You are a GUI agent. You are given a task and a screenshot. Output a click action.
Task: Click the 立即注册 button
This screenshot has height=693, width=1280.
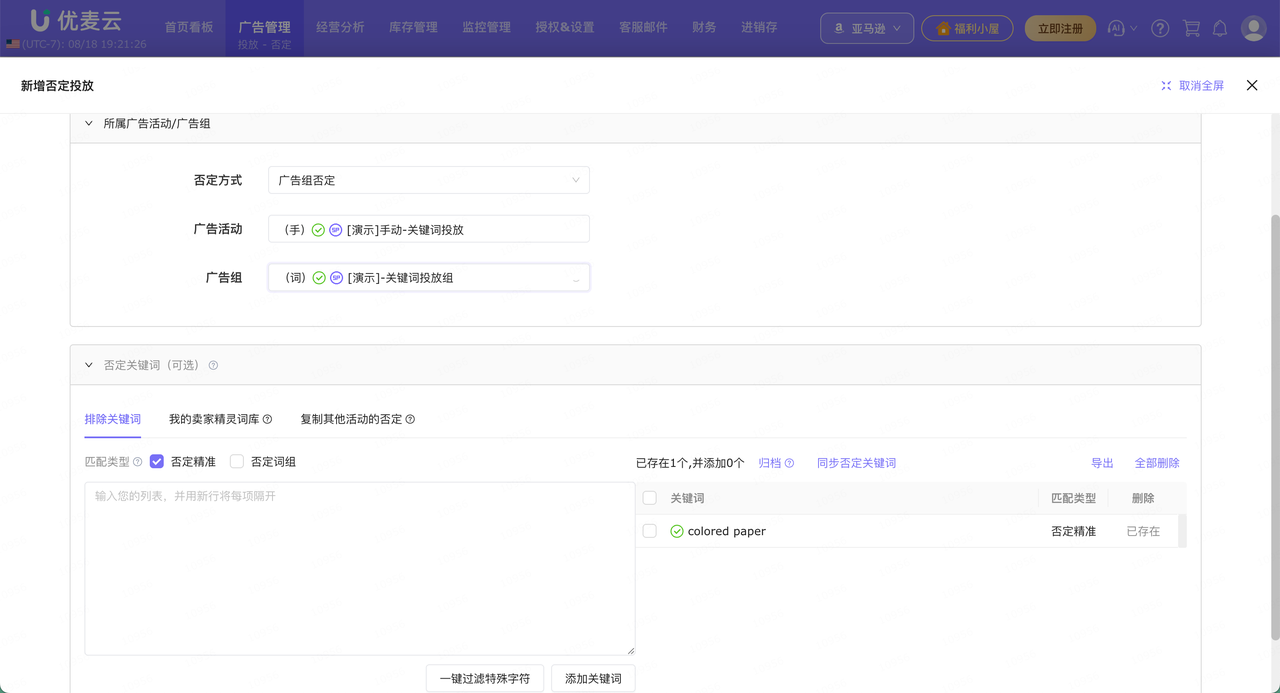click(1060, 28)
